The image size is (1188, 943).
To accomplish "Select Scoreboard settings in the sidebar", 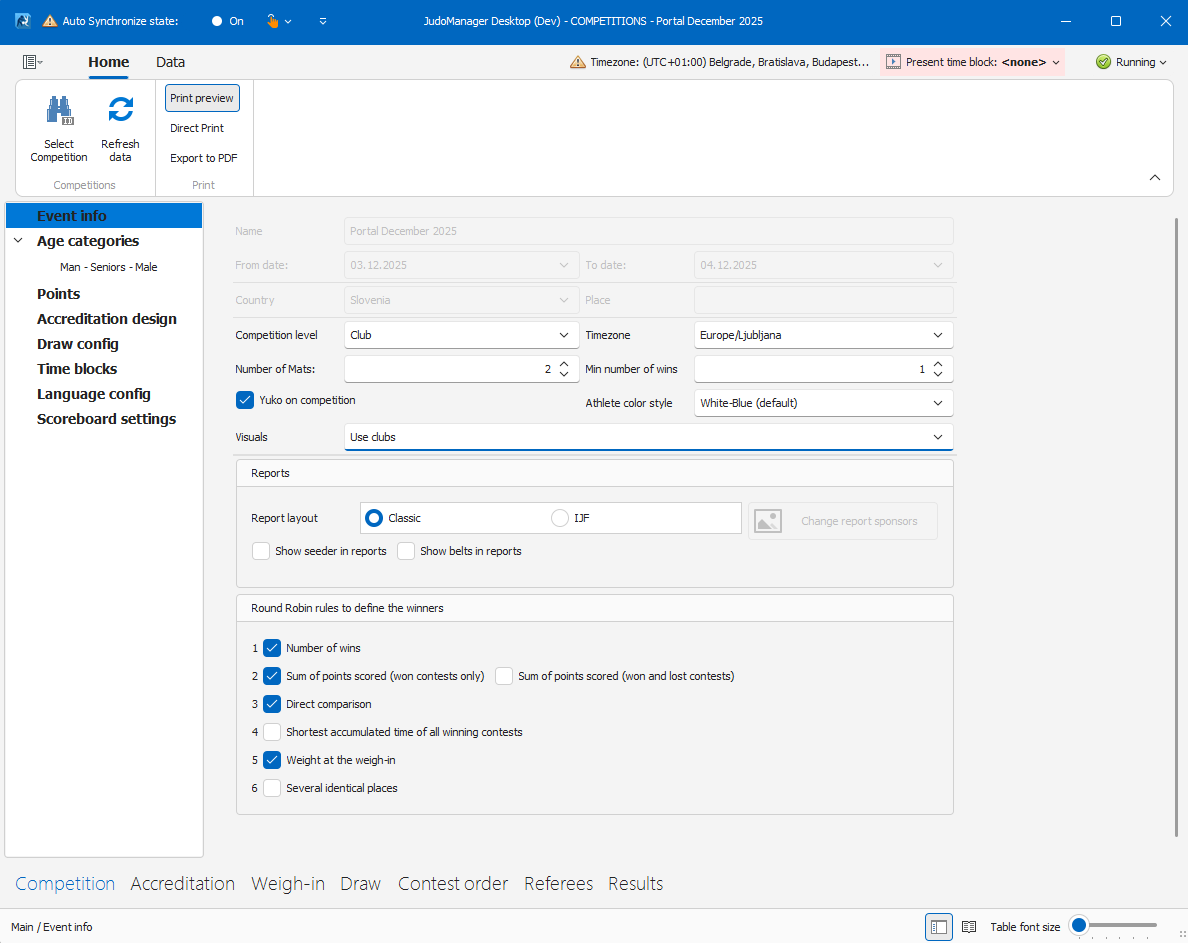I will pyautogui.click(x=106, y=419).
